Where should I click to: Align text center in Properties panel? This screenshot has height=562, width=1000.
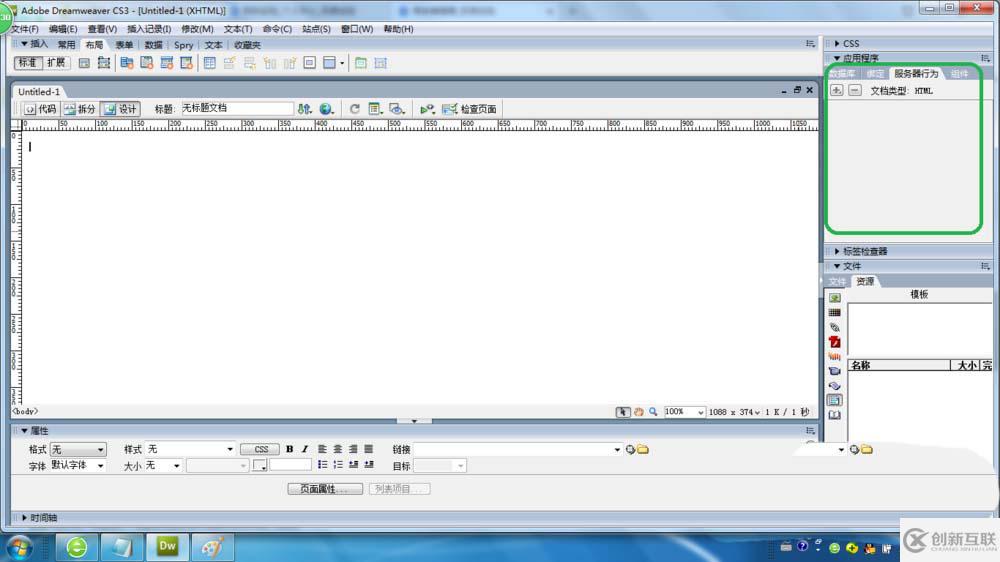coord(338,449)
